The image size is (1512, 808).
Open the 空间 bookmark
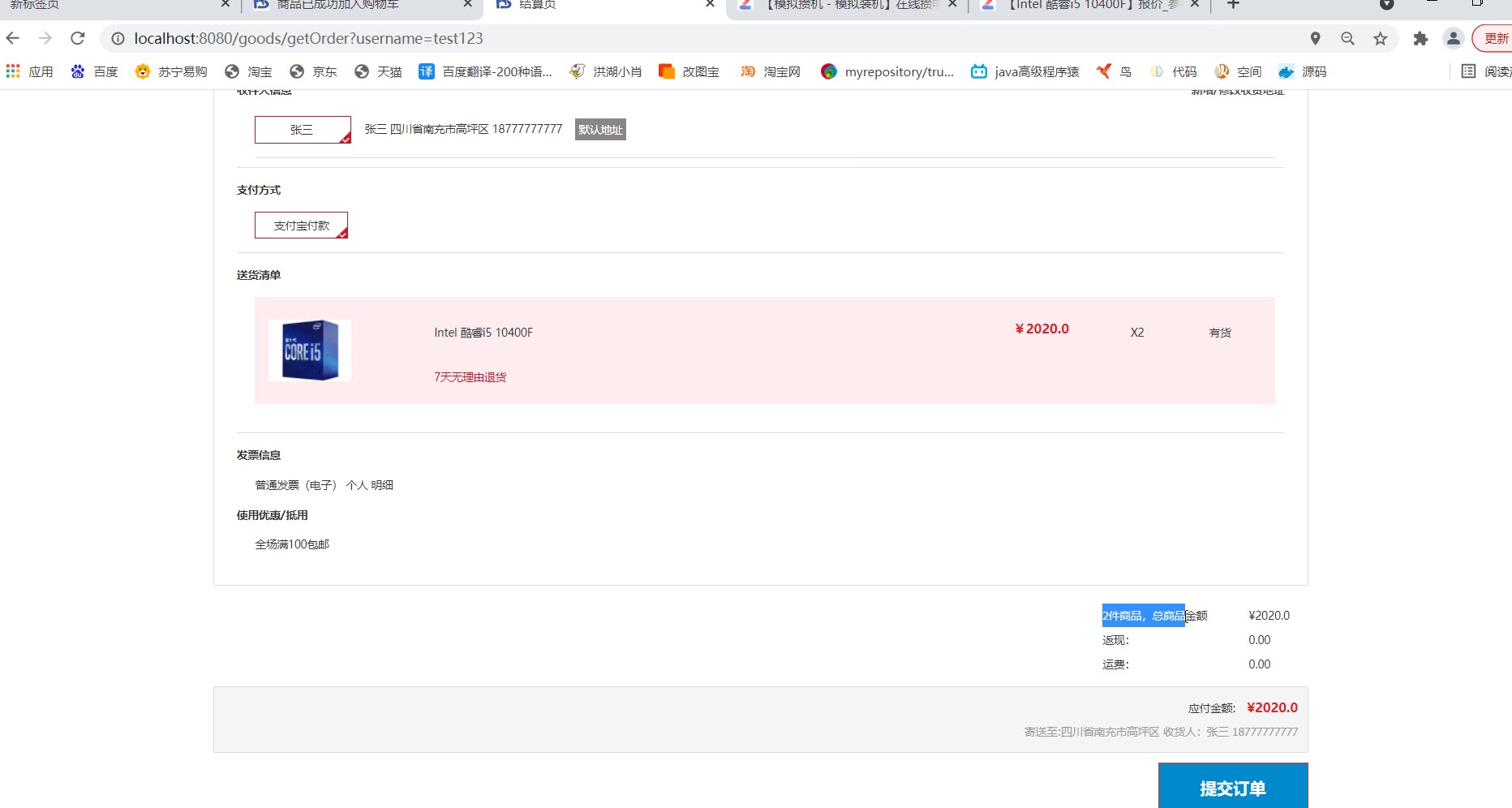coord(1238,71)
